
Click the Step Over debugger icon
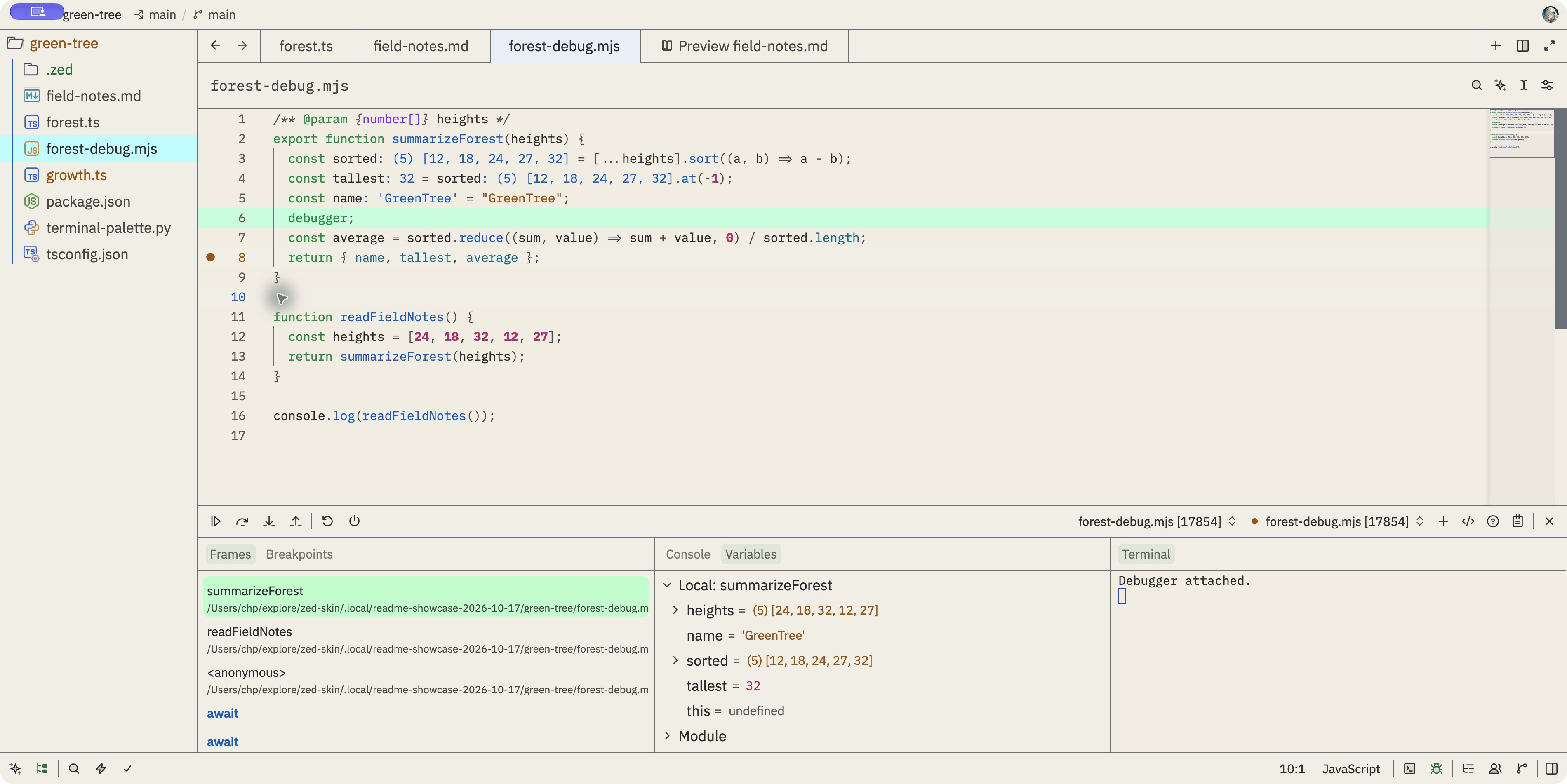242,521
